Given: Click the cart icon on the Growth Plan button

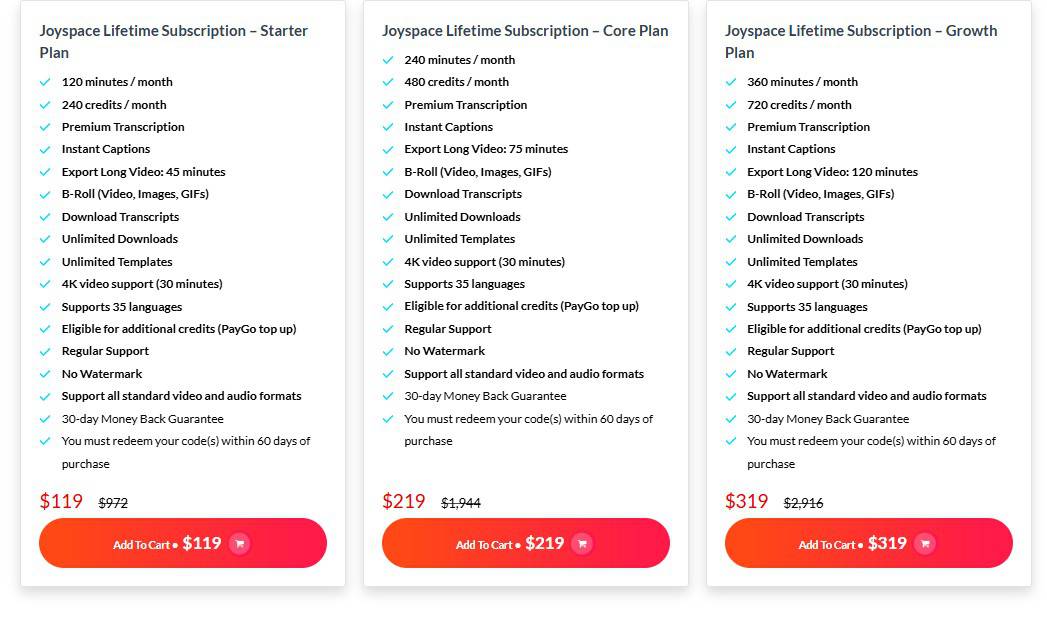Looking at the screenshot, I should 925,543.
